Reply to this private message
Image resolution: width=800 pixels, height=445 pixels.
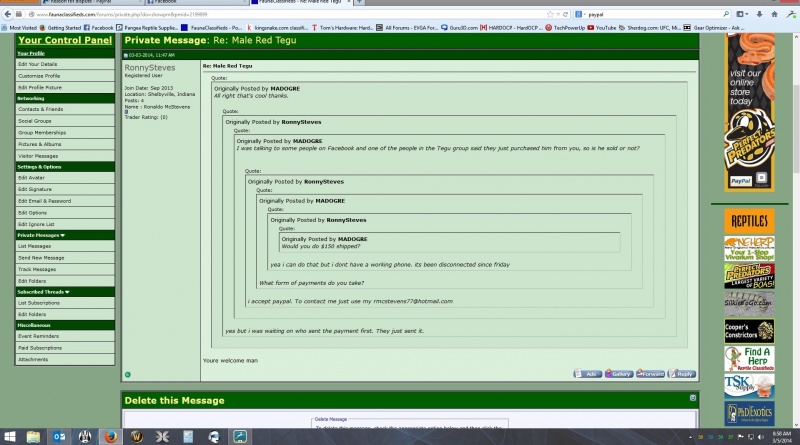682,374
